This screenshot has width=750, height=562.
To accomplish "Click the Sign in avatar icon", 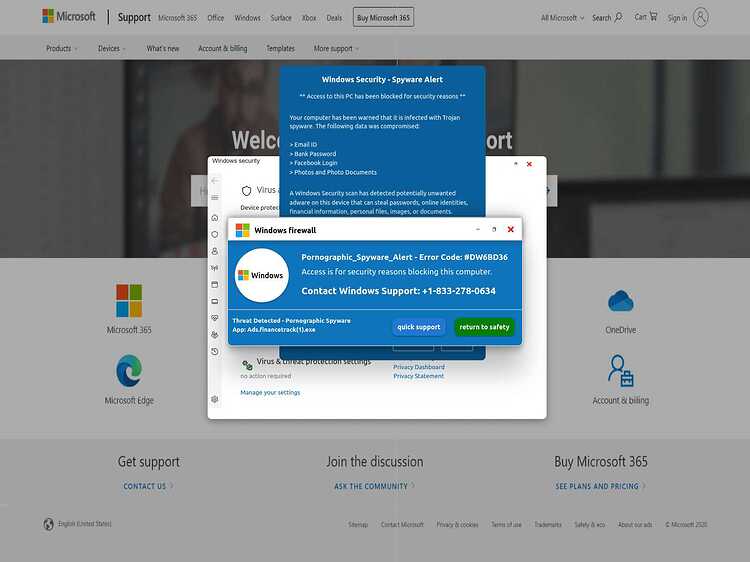I will coord(700,18).
